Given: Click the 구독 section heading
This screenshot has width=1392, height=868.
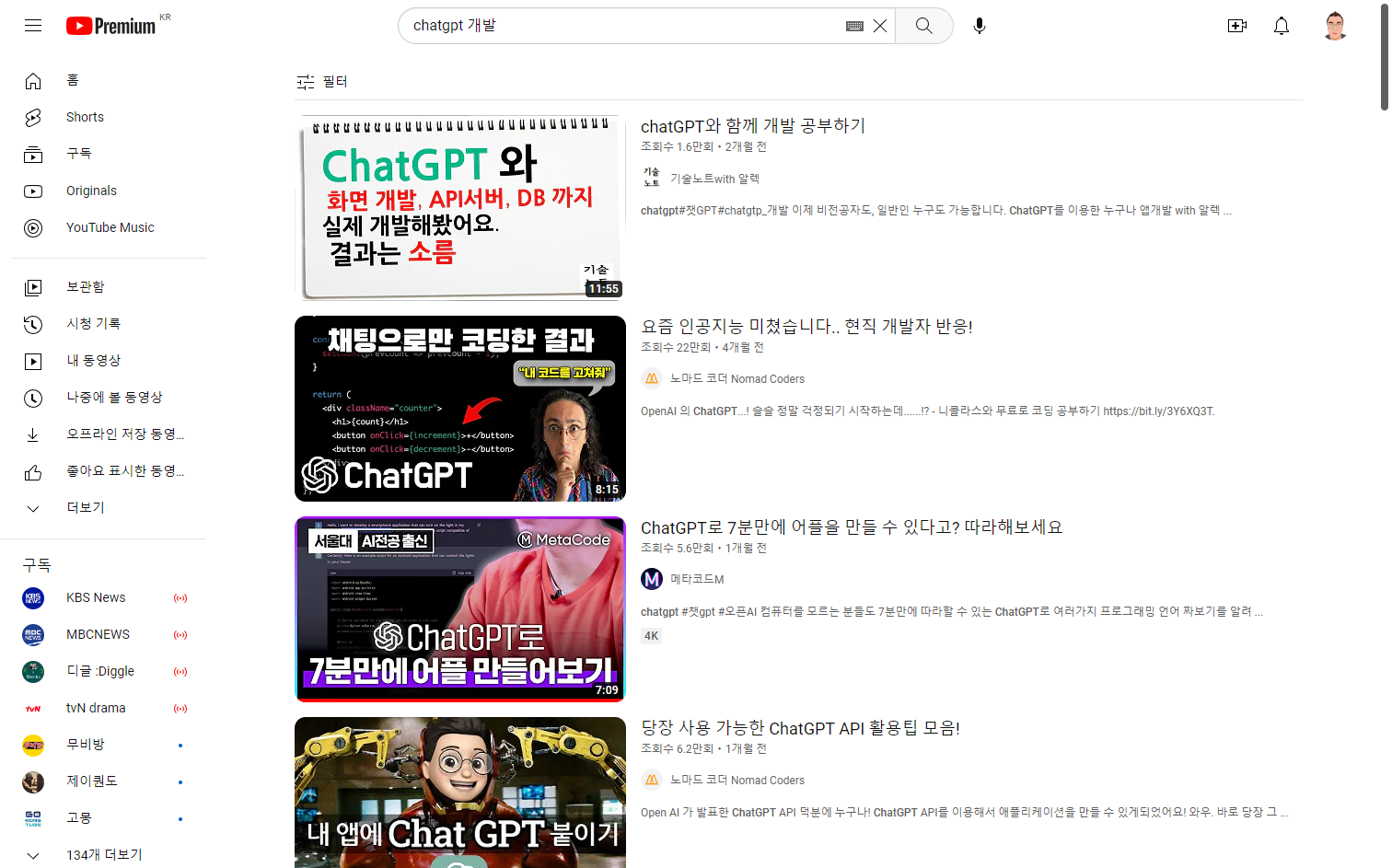Looking at the screenshot, I should [37, 565].
